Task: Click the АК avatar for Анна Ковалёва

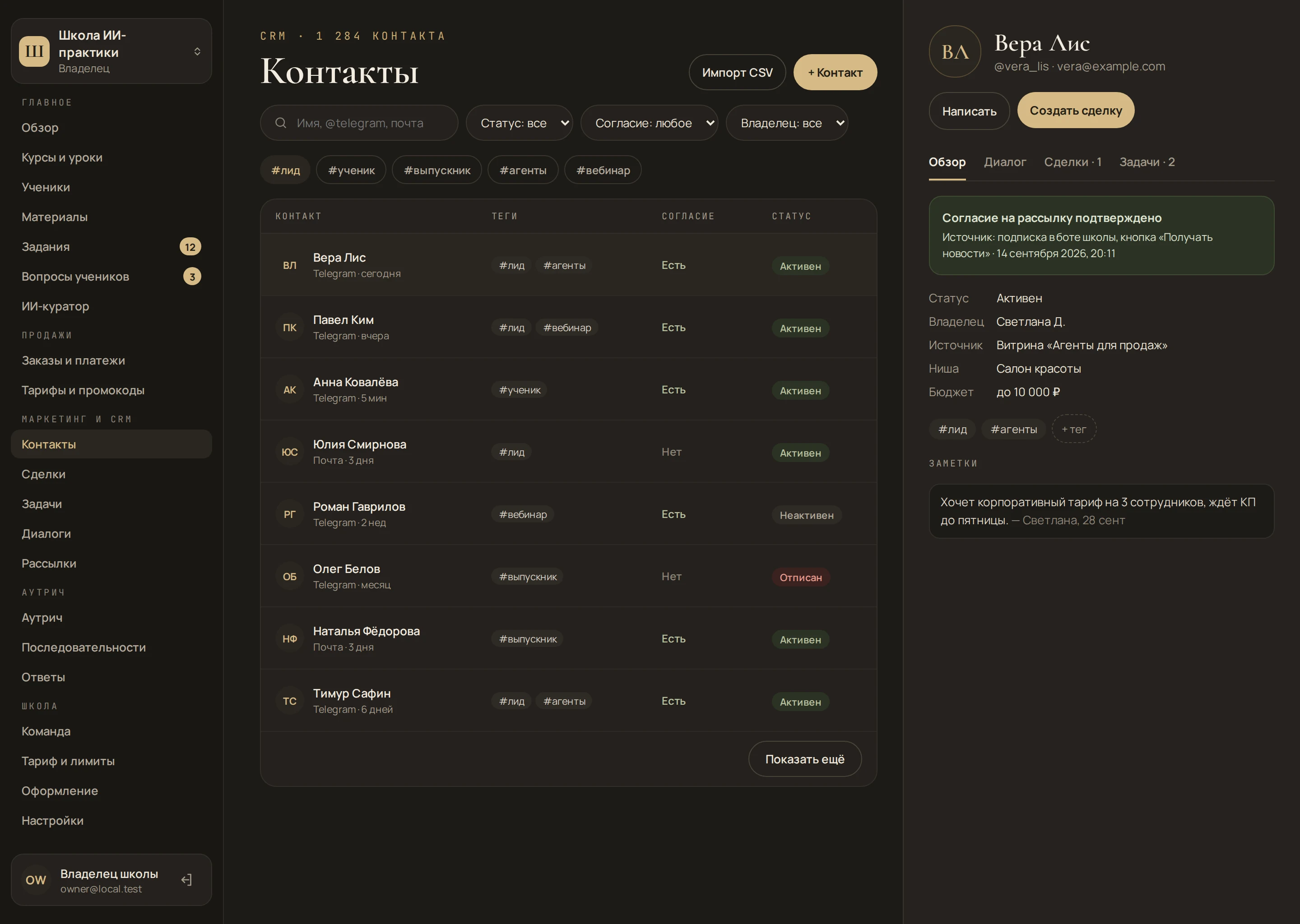Action: pos(290,390)
